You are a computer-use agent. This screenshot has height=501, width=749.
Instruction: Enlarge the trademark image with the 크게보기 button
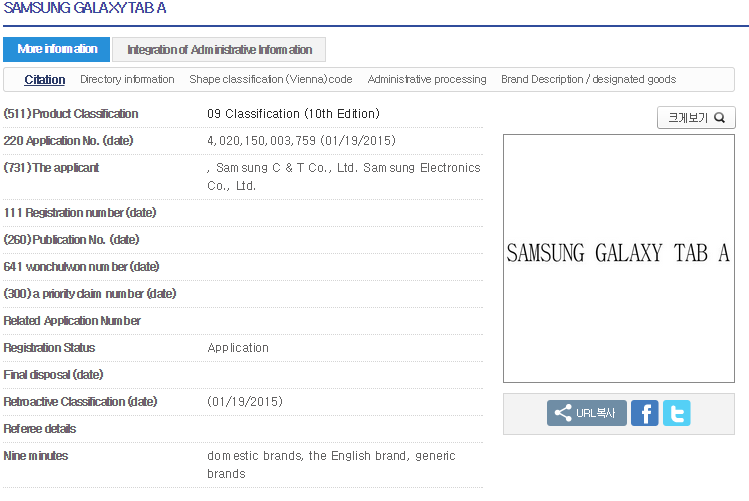(x=696, y=117)
